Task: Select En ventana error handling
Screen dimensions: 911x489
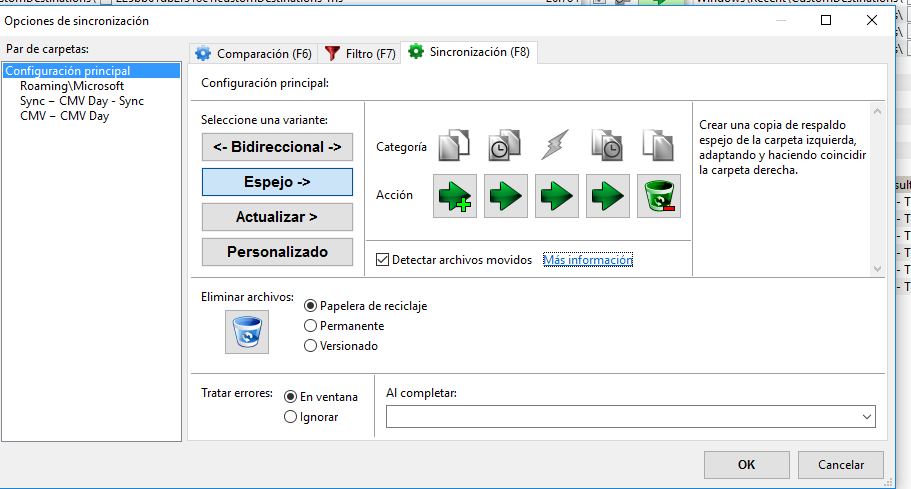Action: coord(290,397)
